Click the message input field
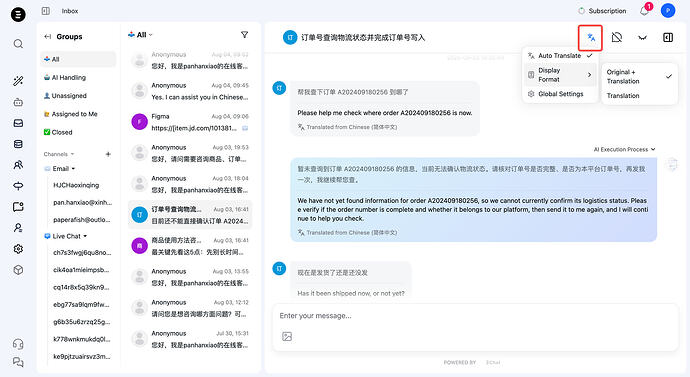The height and width of the screenshot is (377, 690). tap(475, 316)
